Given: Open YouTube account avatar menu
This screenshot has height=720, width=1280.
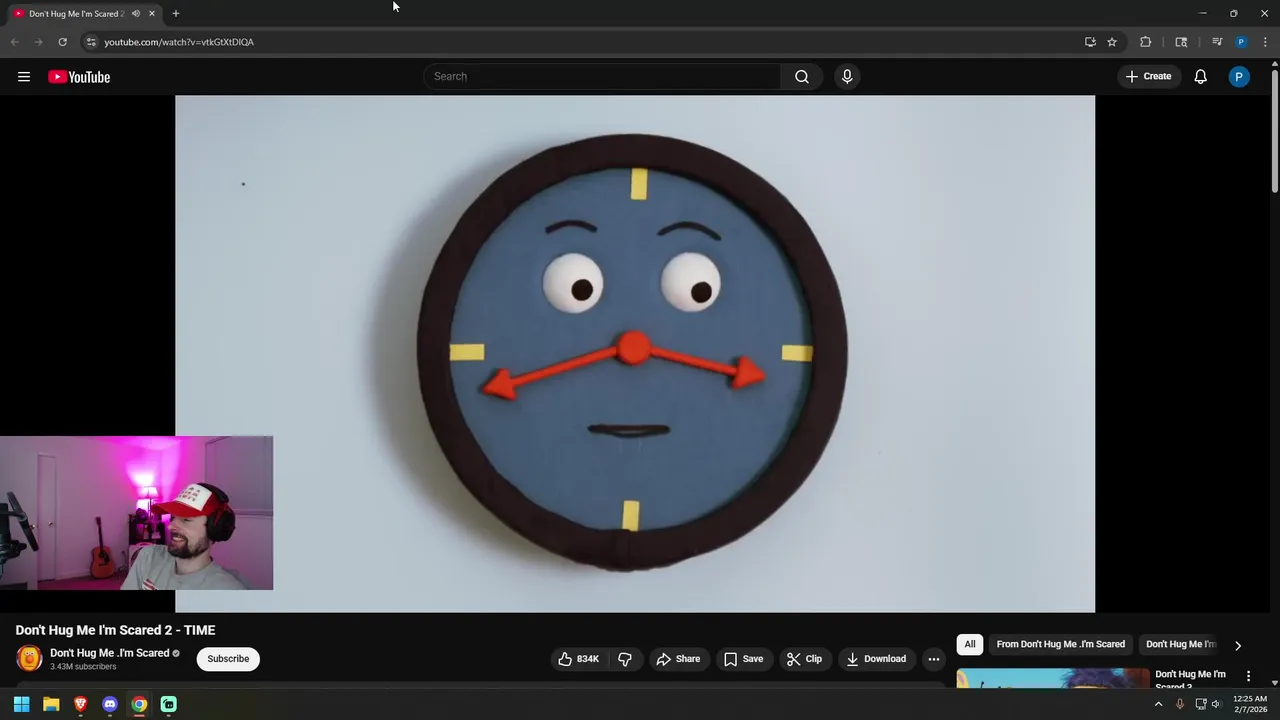Looking at the screenshot, I should pos(1239,77).
